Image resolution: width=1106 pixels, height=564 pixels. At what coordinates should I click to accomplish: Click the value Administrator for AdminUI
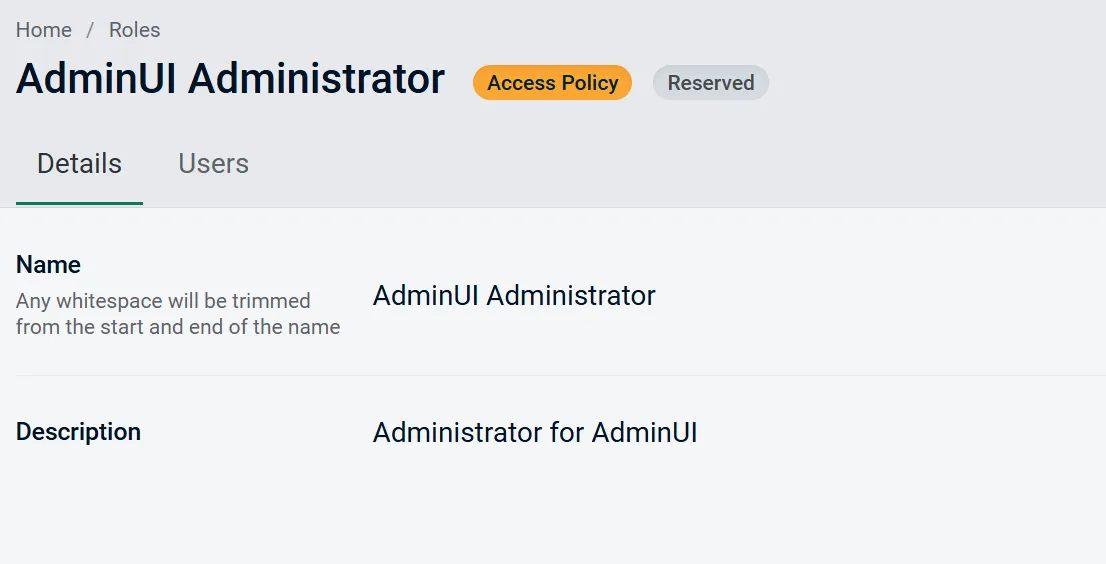pyautogui.click(x=535, y=433)
